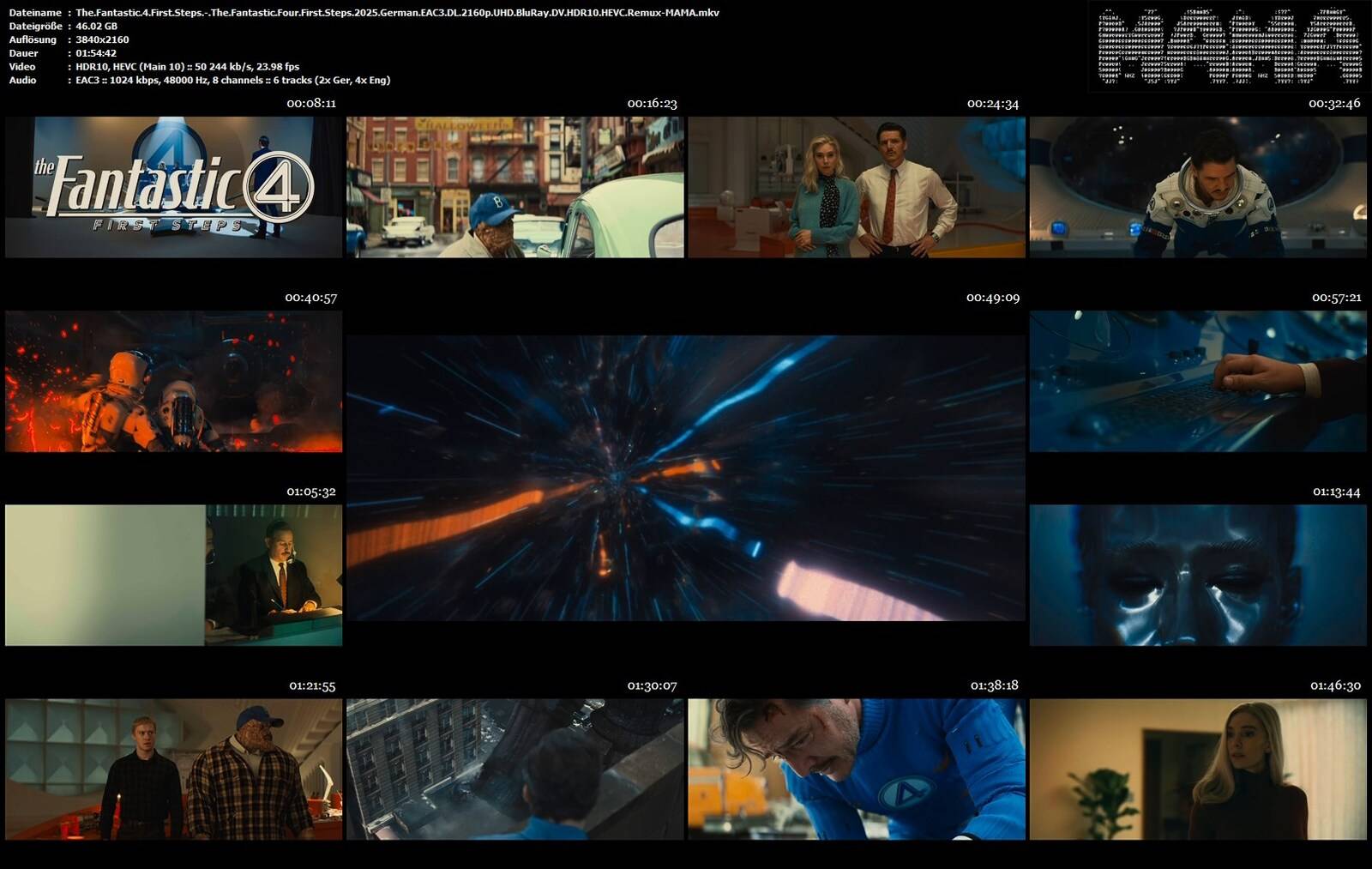Image resolution: width=1372 pixels, height=869 pixels.
Task: Click the 'Auflösung' label
Action: pyautogui.click(x=33, y=39)
